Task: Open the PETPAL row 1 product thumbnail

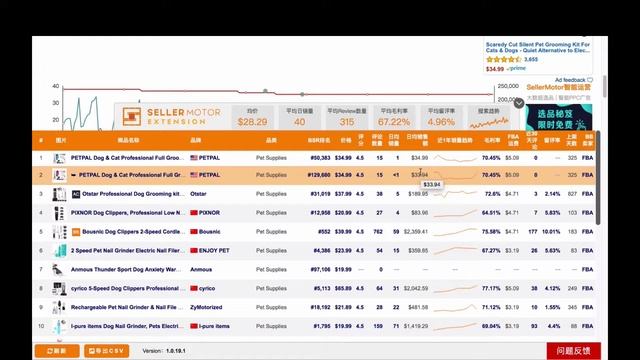Action: coord(59,158)
